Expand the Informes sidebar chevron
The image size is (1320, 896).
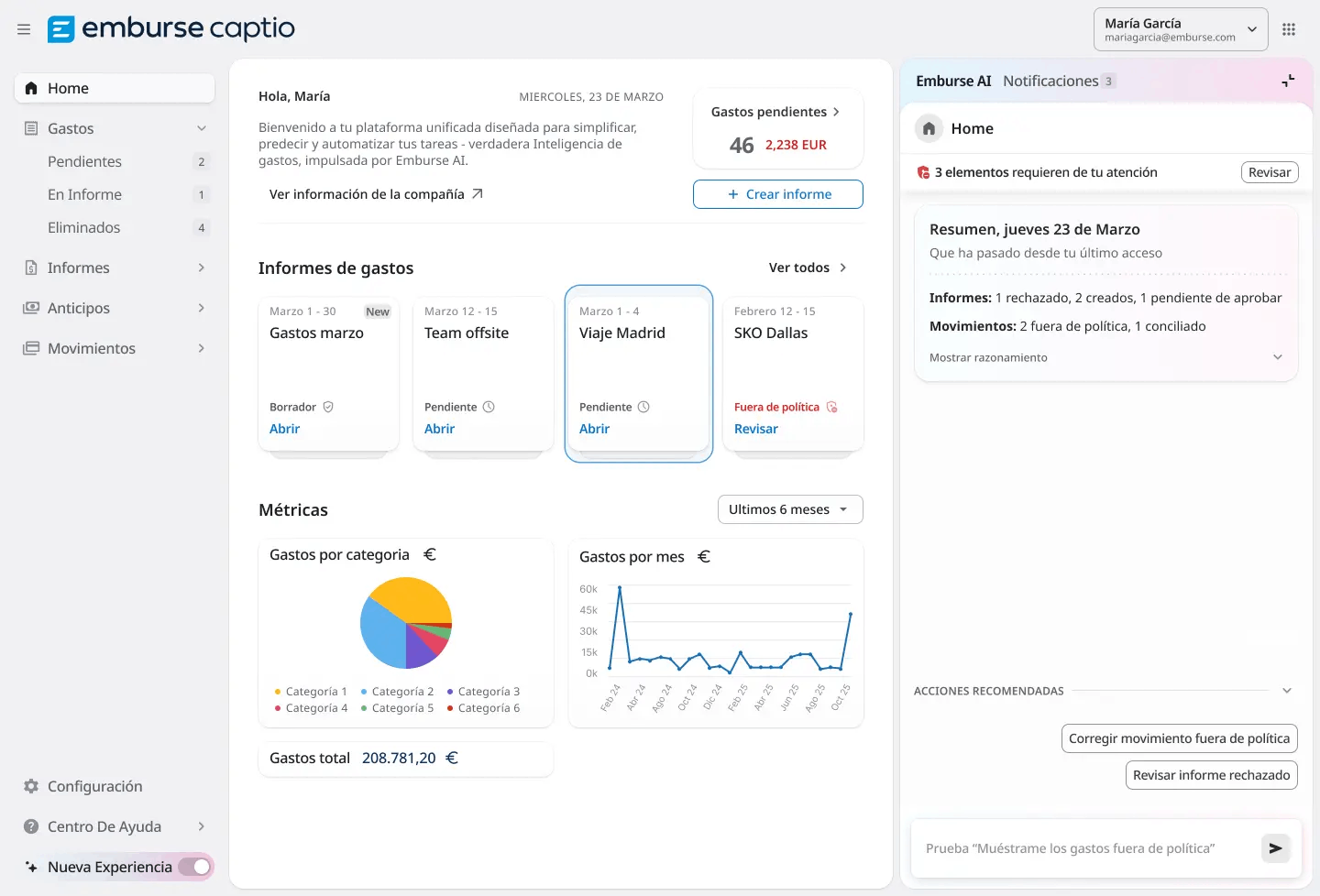(202, 268)
